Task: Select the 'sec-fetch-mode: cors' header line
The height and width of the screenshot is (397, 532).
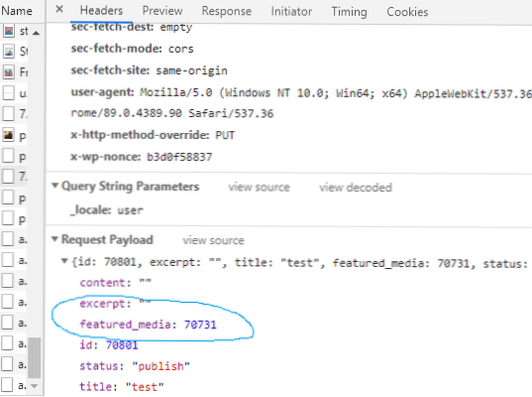Action: 132,49
